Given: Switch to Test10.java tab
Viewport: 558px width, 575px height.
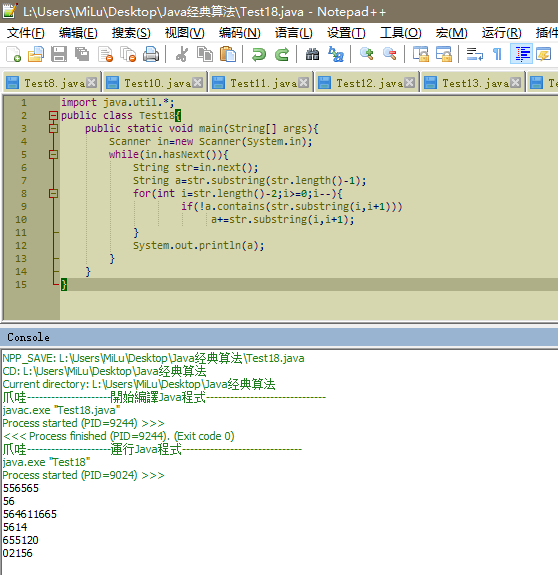Looking at the screenshot, I should tap(154, 83).
